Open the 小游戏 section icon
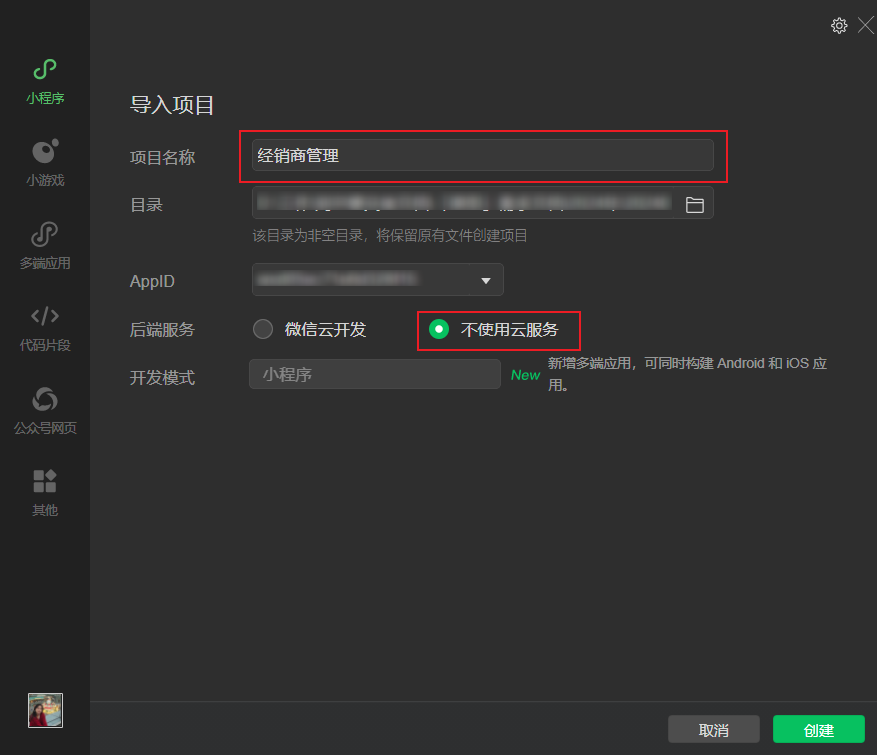Screen dimensions: 877x755 [45, 153]
